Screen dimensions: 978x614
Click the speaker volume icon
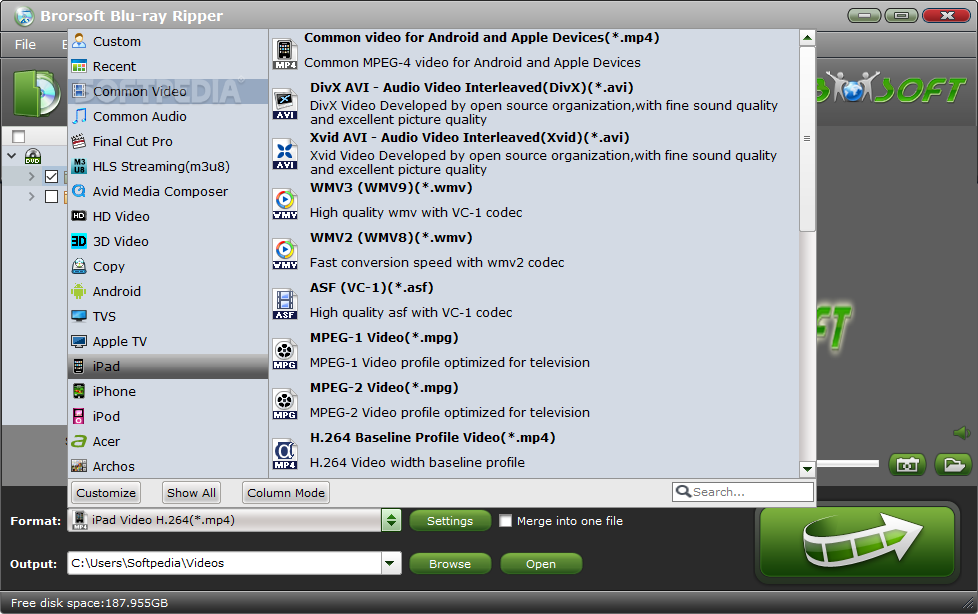961,432
